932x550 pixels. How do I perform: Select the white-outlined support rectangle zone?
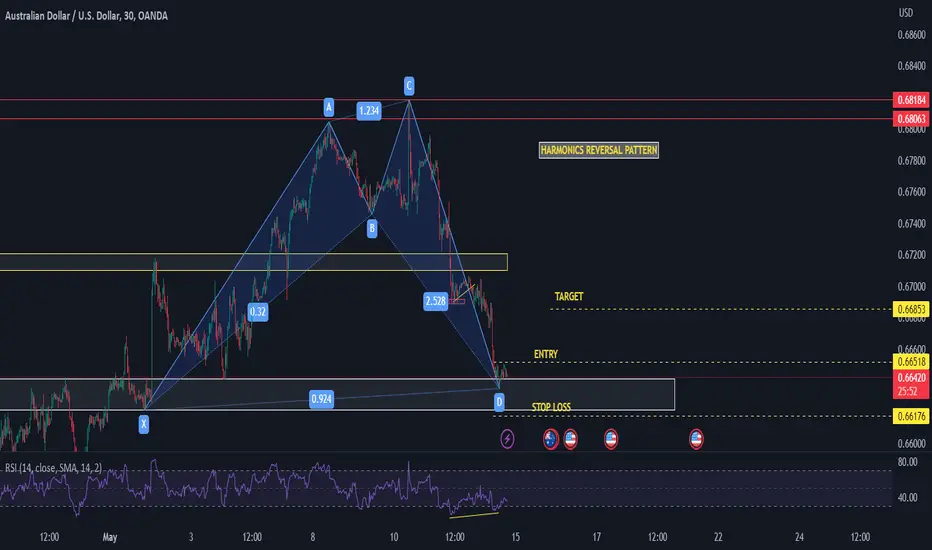point(337,394)
